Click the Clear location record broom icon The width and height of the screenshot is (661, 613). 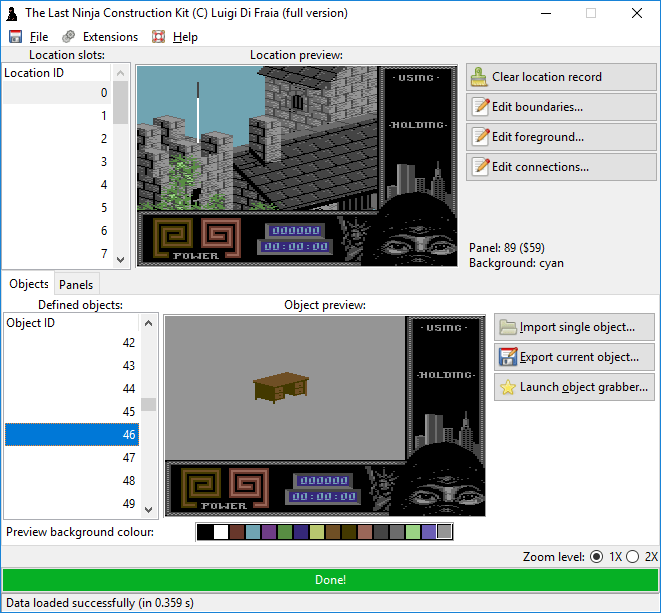click(x=480, y=77)
